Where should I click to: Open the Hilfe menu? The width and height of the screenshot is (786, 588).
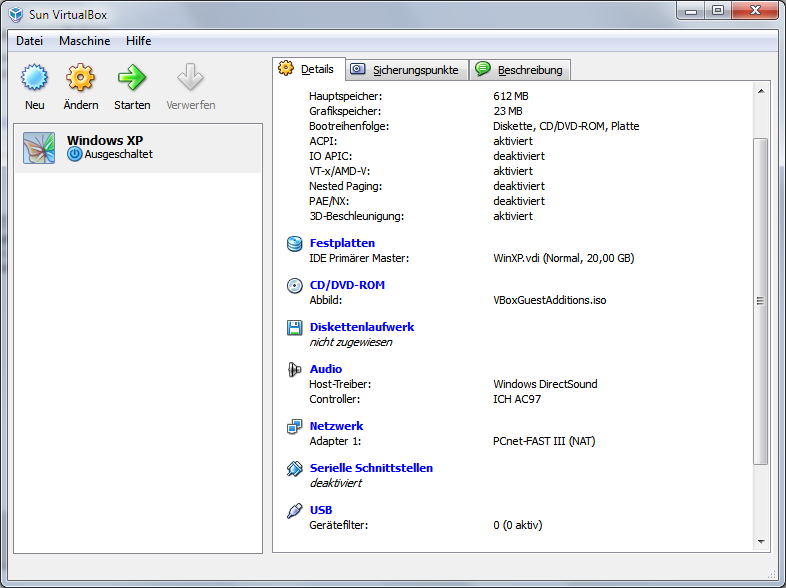pyautogui.click(x=138, y=41)
